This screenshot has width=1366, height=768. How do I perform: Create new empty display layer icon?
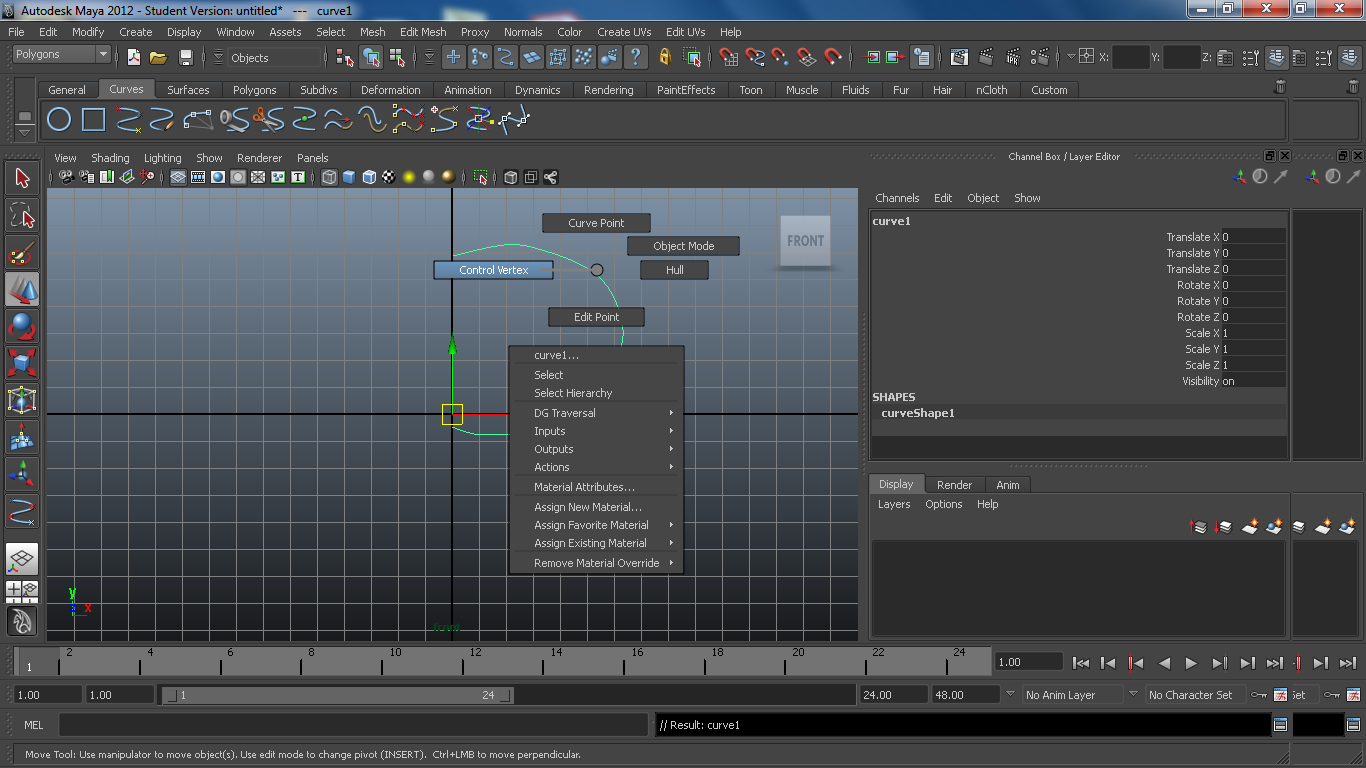(x=1249, y=526)
